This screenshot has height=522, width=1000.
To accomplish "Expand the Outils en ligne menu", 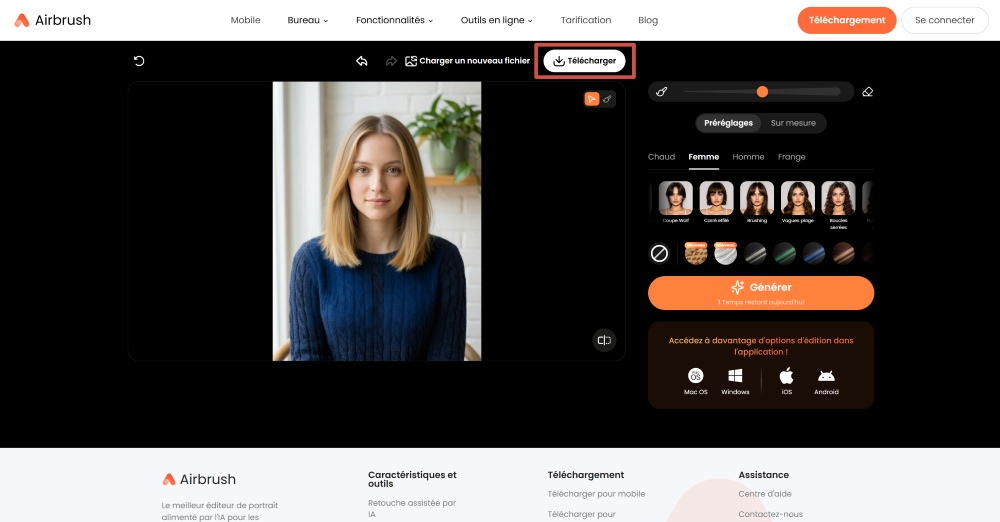I will point(496,20).
